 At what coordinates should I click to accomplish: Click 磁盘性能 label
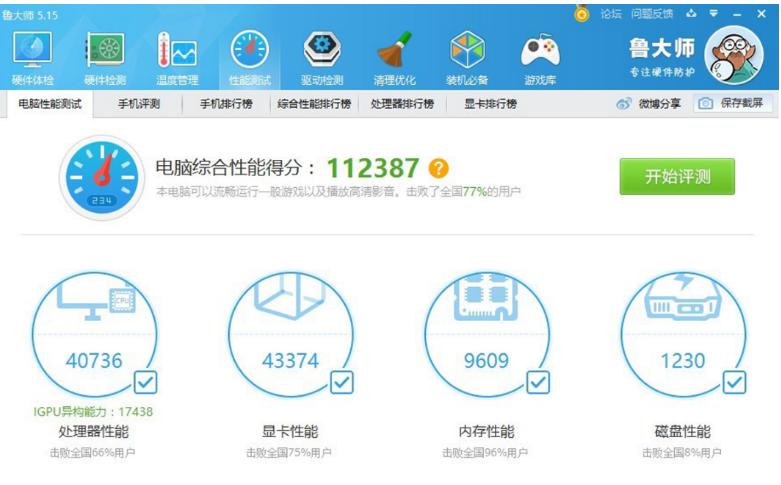(x=682, y=431)
